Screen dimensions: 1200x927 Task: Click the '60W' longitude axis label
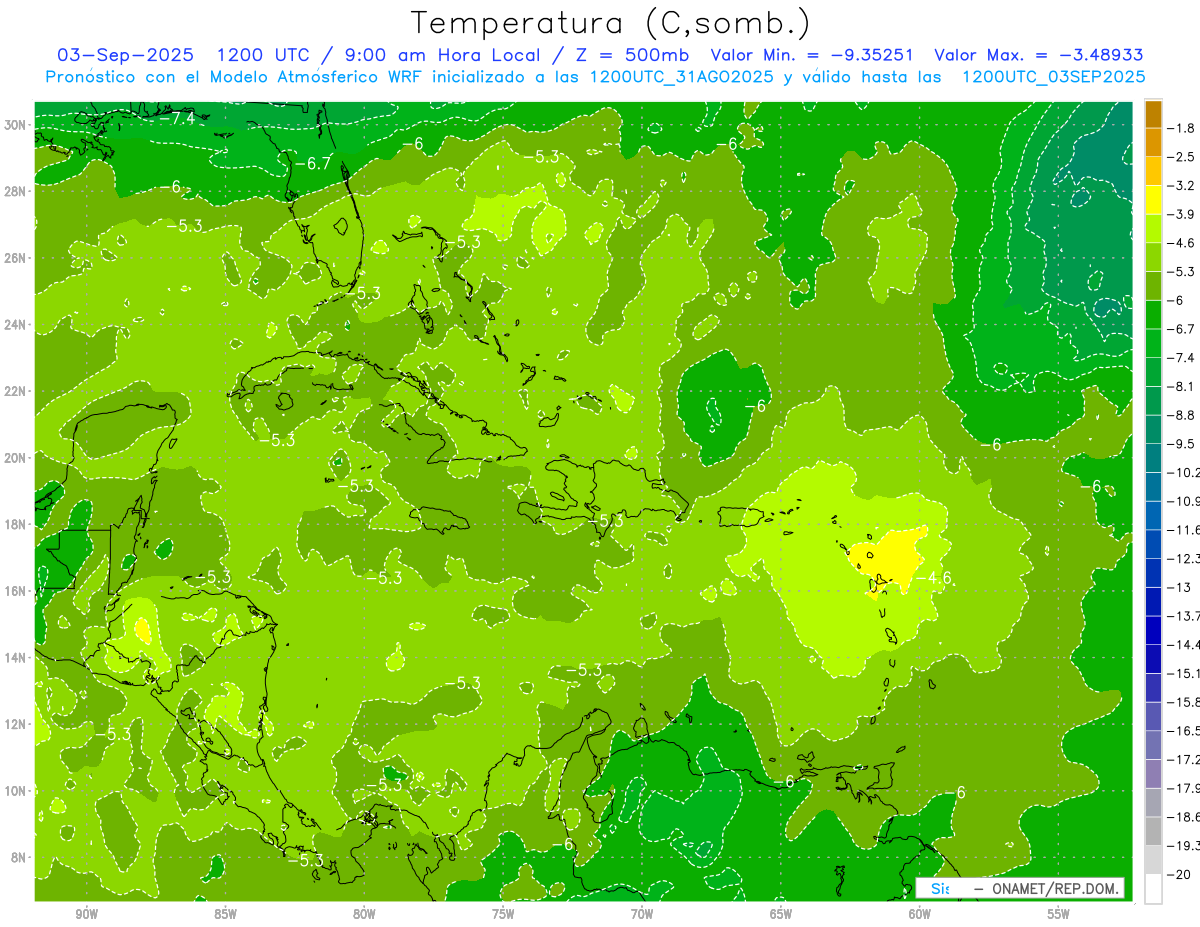coord(920,914)
